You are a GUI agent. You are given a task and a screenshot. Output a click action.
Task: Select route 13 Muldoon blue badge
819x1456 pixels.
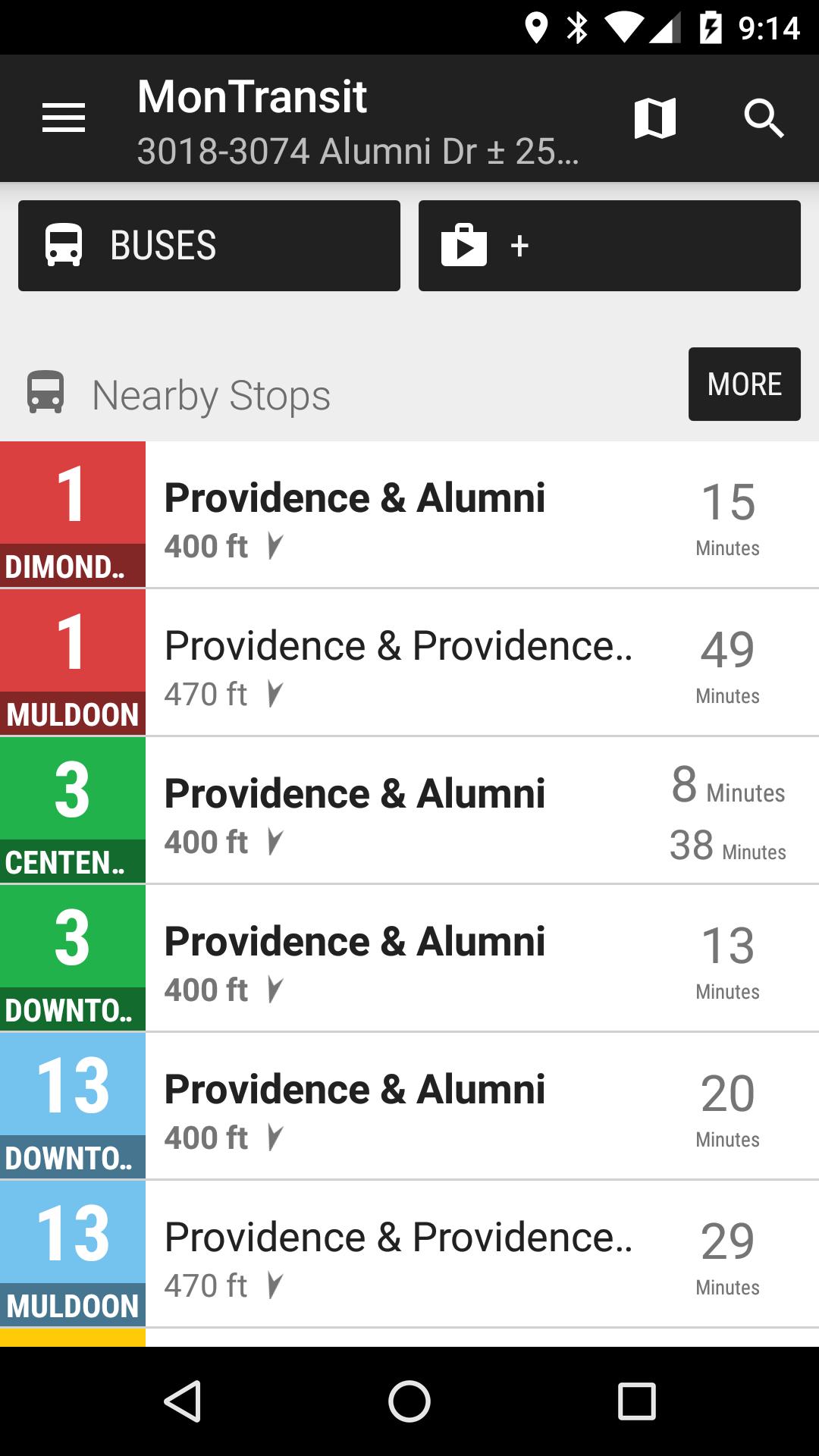coord(73,1254)
